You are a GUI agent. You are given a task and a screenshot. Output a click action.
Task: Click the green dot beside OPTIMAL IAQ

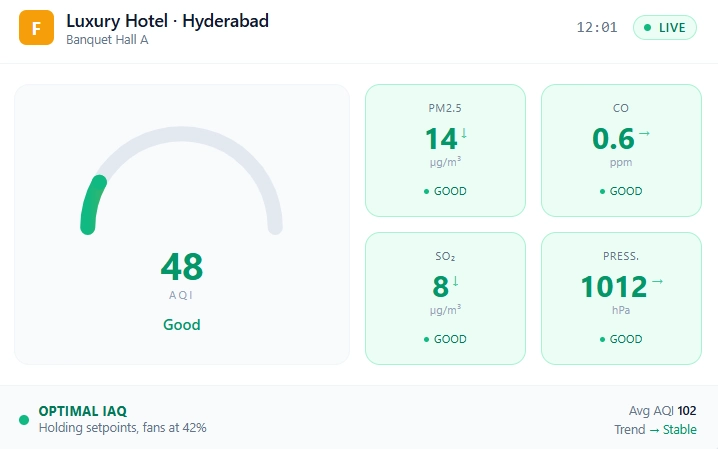[x=24, y=420]
